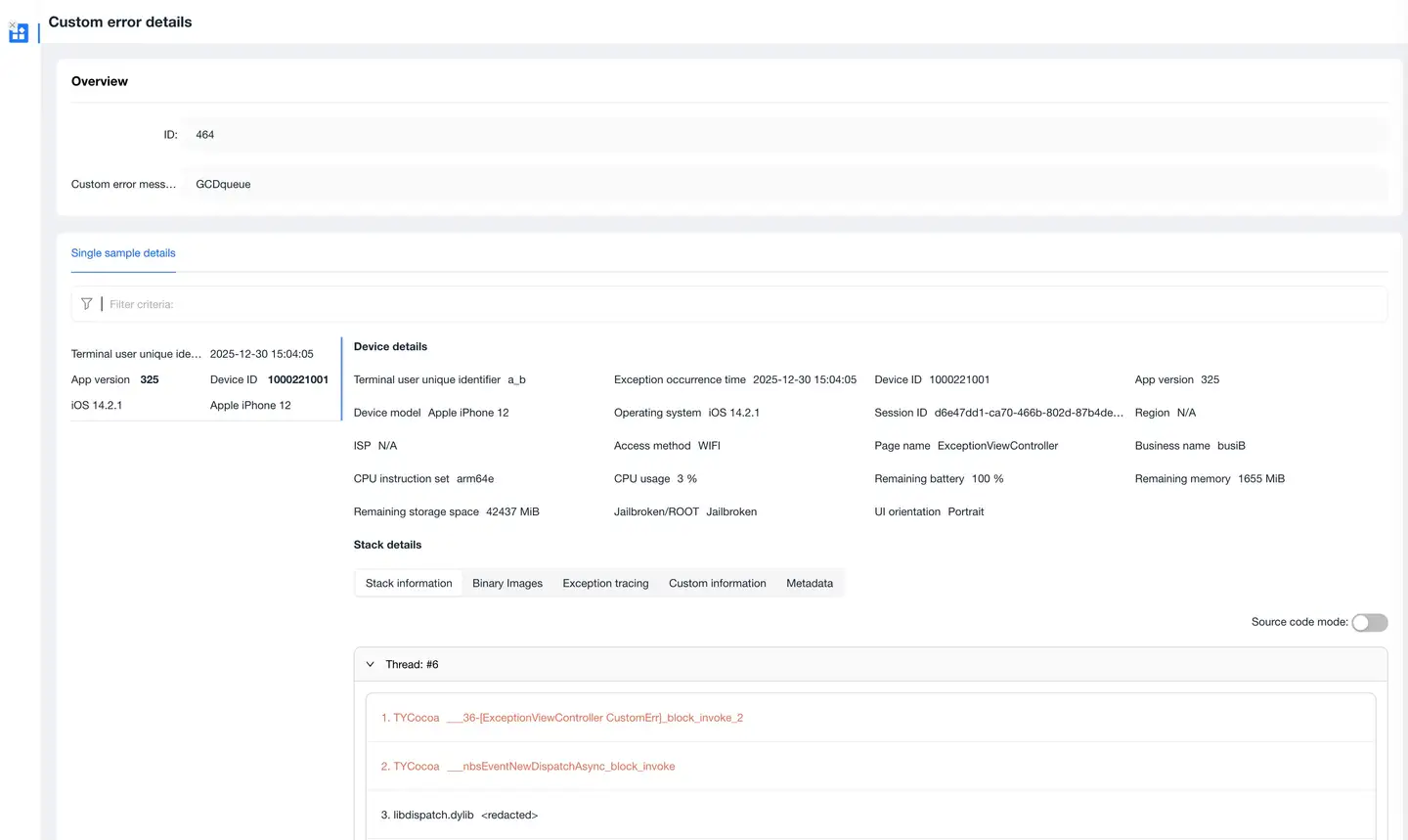Select the sample entry dated 2025-12-30 15:04:05
The width and height of the screenshot is (1408, 840).
261,354
